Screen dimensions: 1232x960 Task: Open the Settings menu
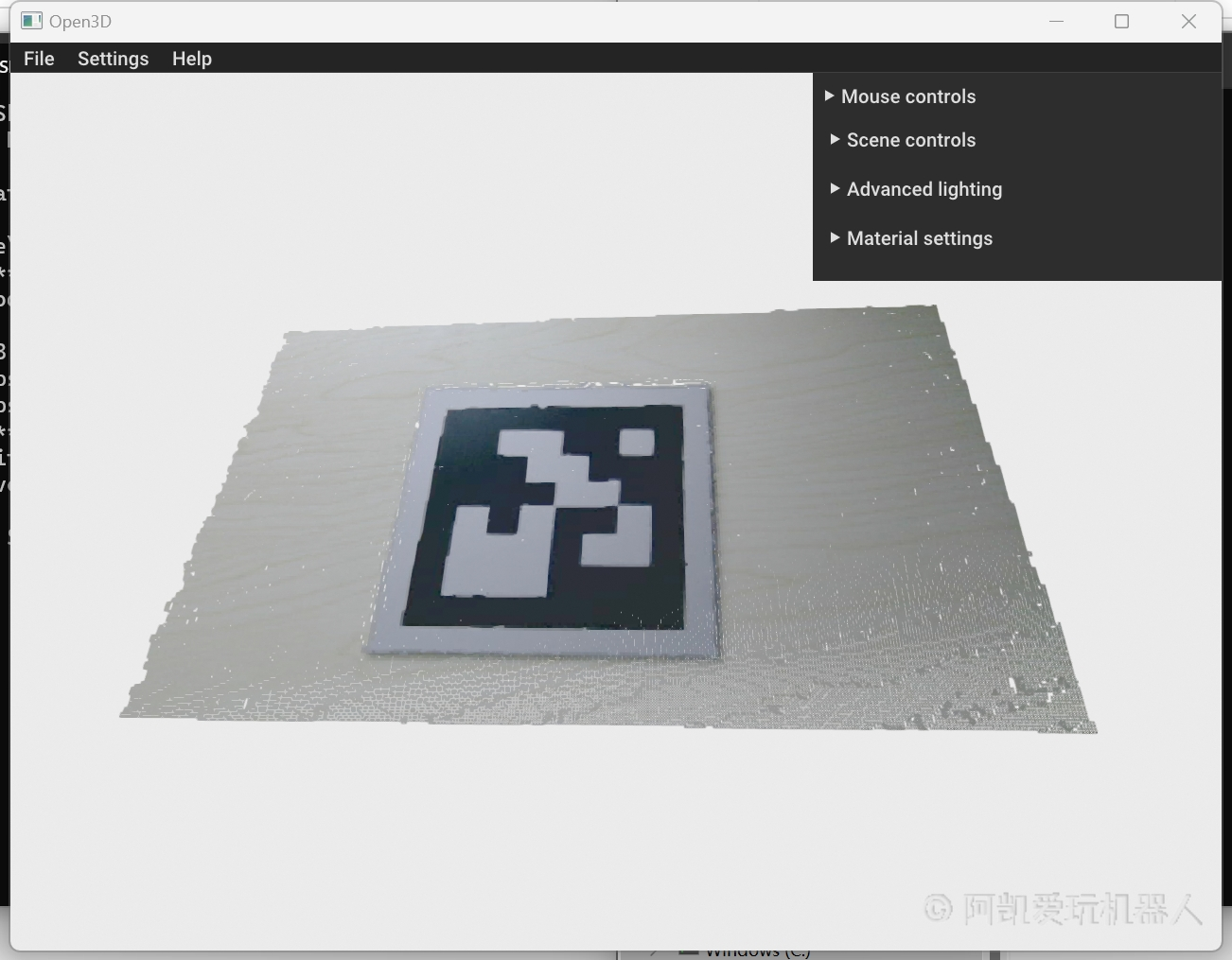[x=113, y=59]
